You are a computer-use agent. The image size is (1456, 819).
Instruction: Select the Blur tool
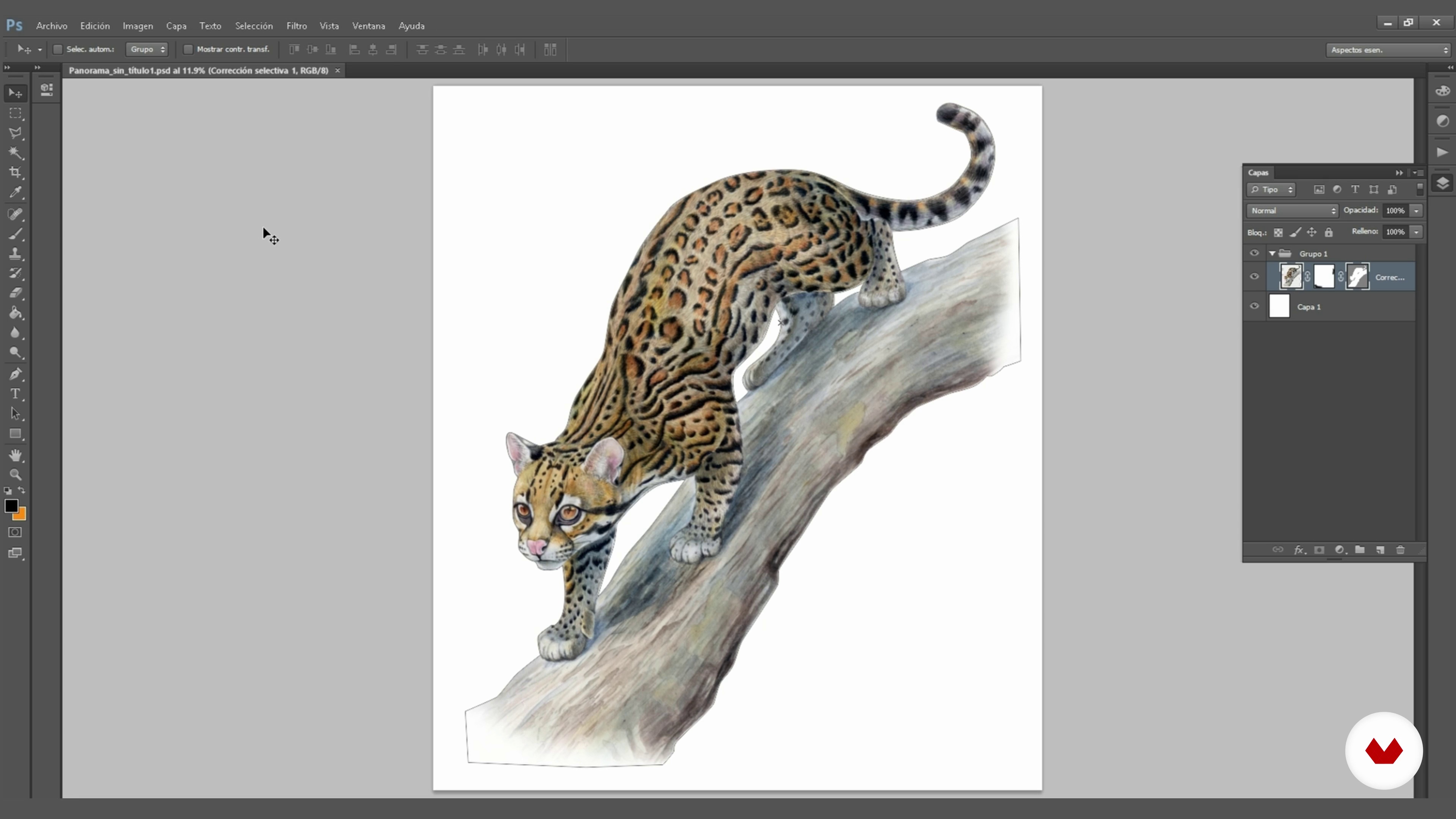coord(15,333)
